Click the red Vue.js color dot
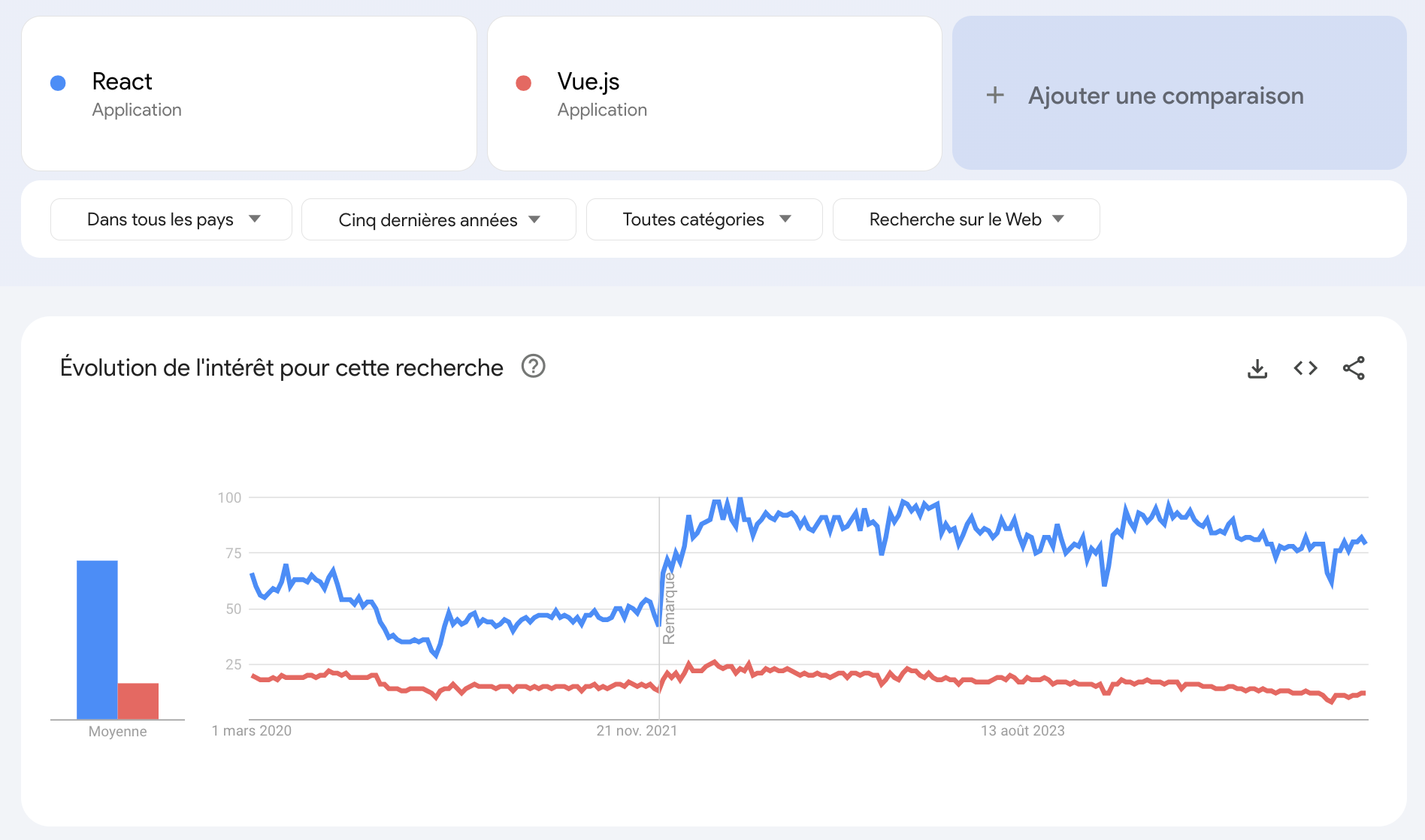This screenshot has height=840, width=1425. tap(524, 83)
